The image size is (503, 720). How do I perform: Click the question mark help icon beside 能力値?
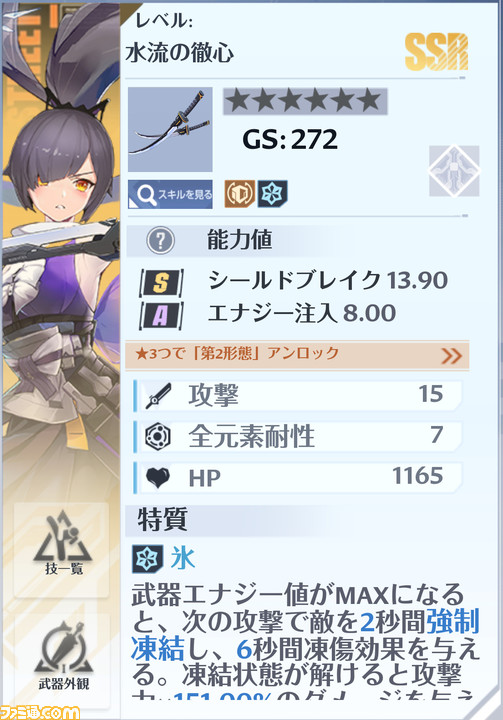tap(160, 241)
